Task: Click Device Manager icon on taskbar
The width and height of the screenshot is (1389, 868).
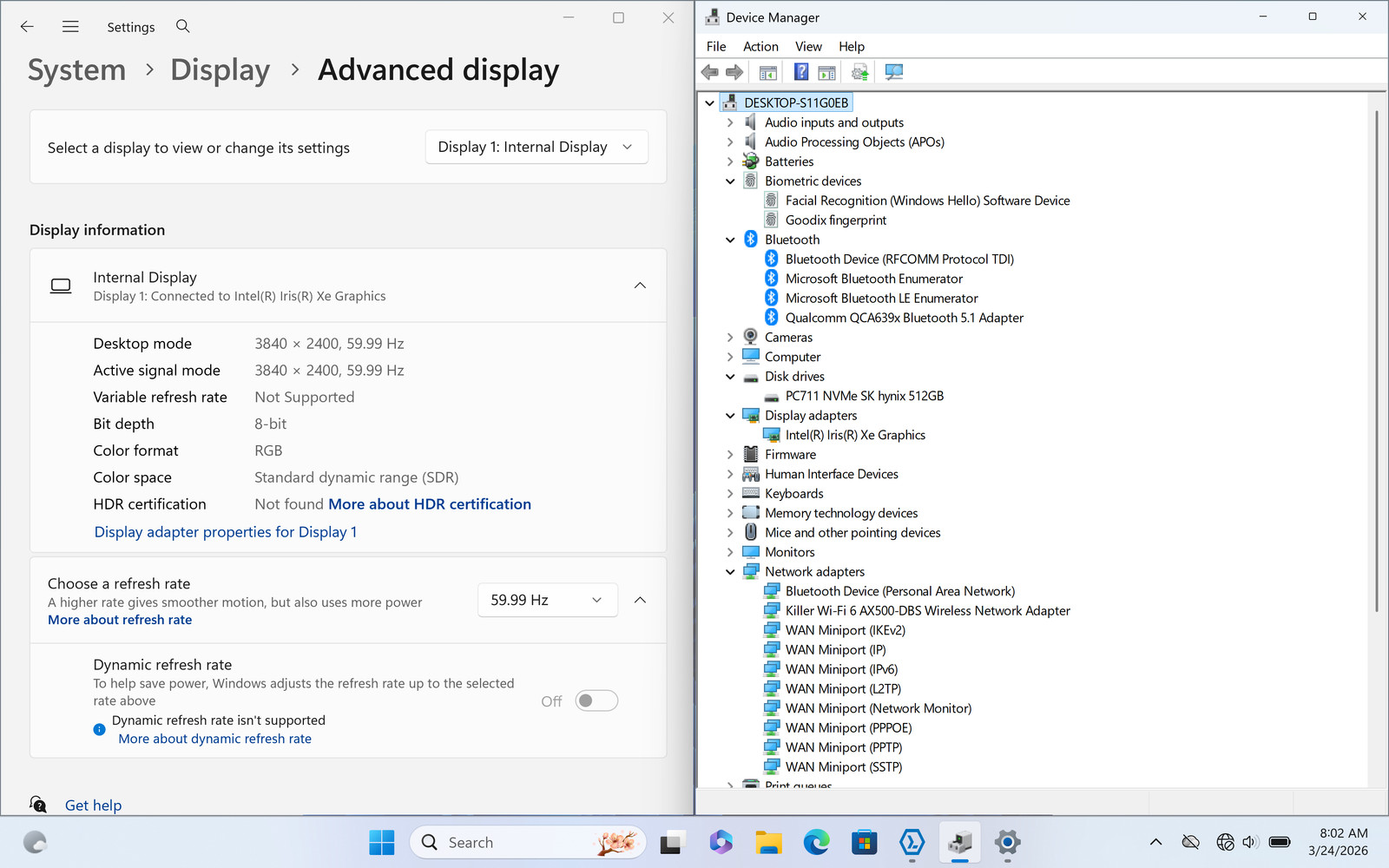Action: [959, 842]
